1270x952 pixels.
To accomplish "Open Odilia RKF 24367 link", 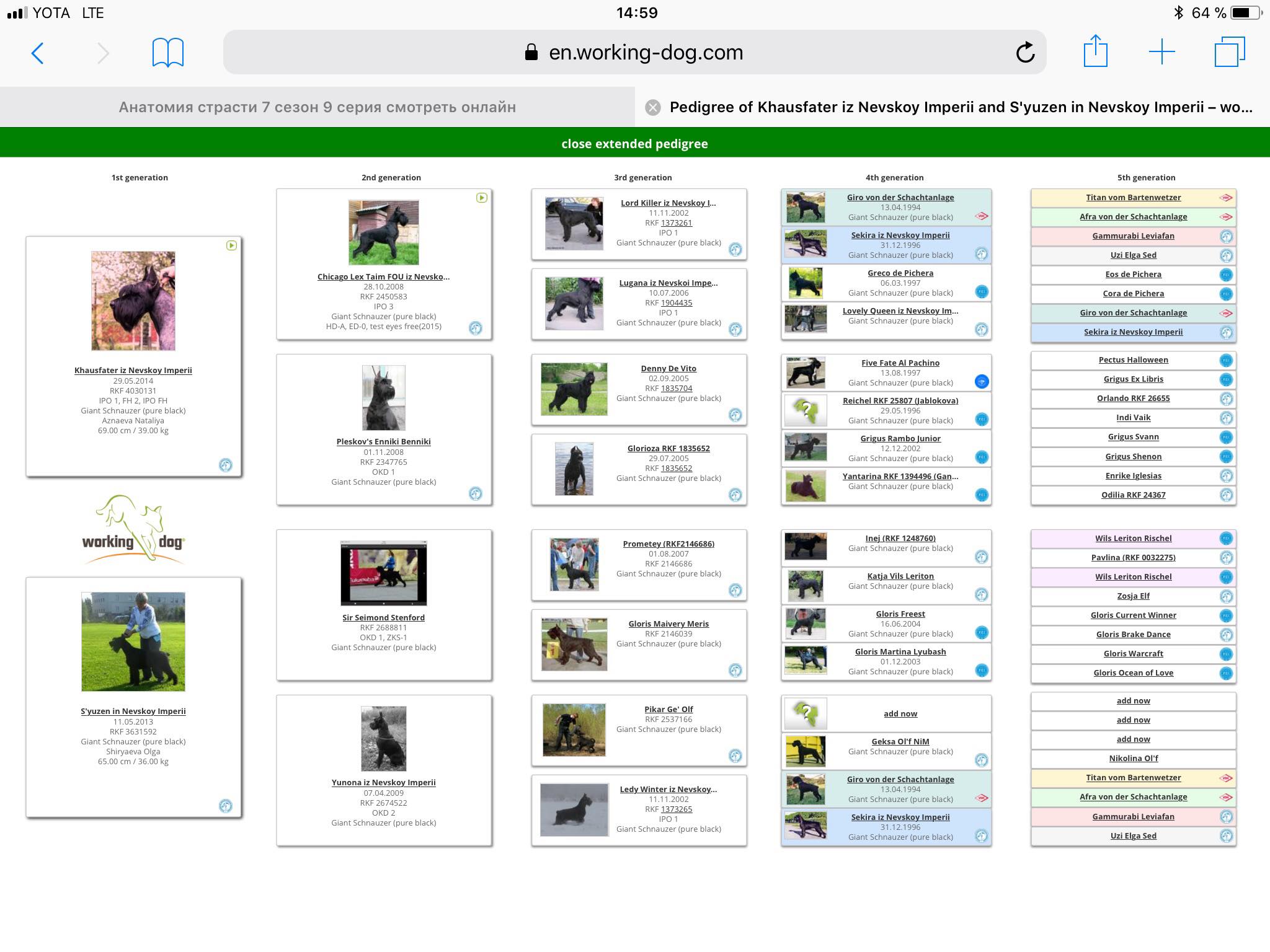I will point(1134,495).
